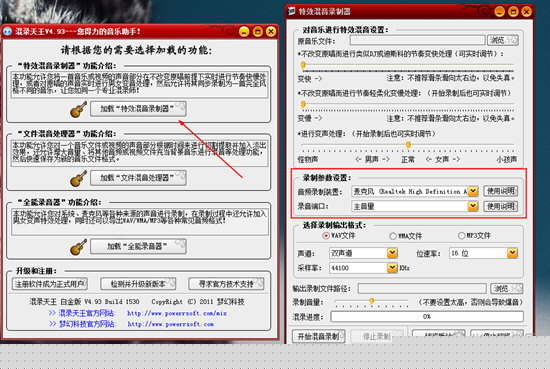Click the 混录天王 白金版 V4.93 Build 1530 text

pyautogui.click(x=84, y=302)
